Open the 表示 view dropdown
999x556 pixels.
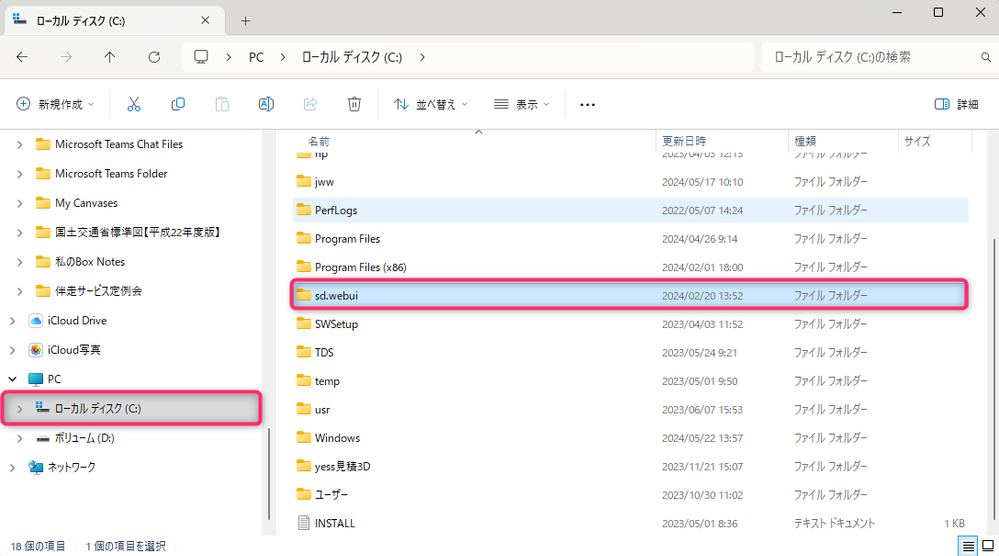point(522,104)
